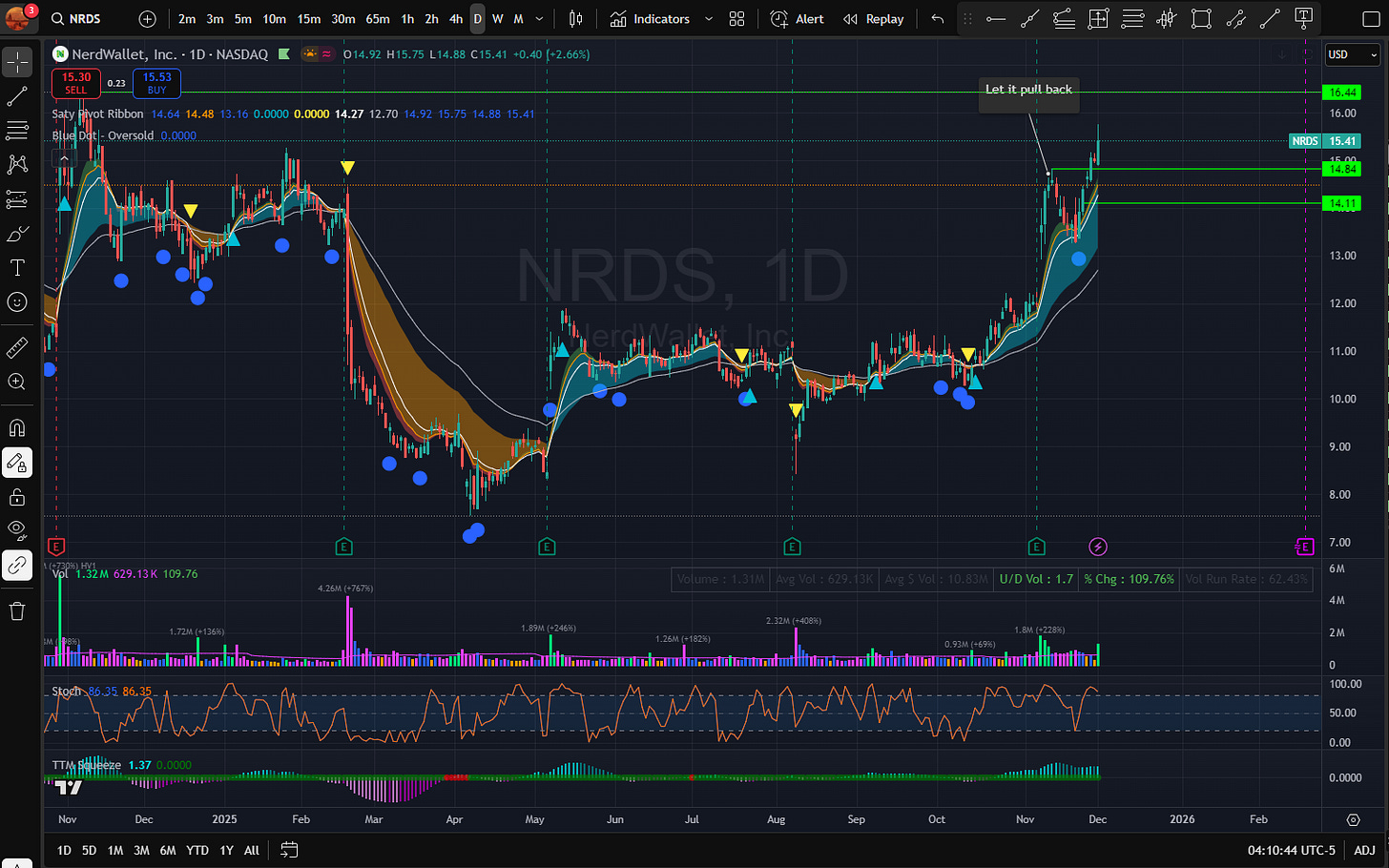Open the Indicators dialog
The height and width of the screenshot is (868, 1389).
click(x=651, y=19)
